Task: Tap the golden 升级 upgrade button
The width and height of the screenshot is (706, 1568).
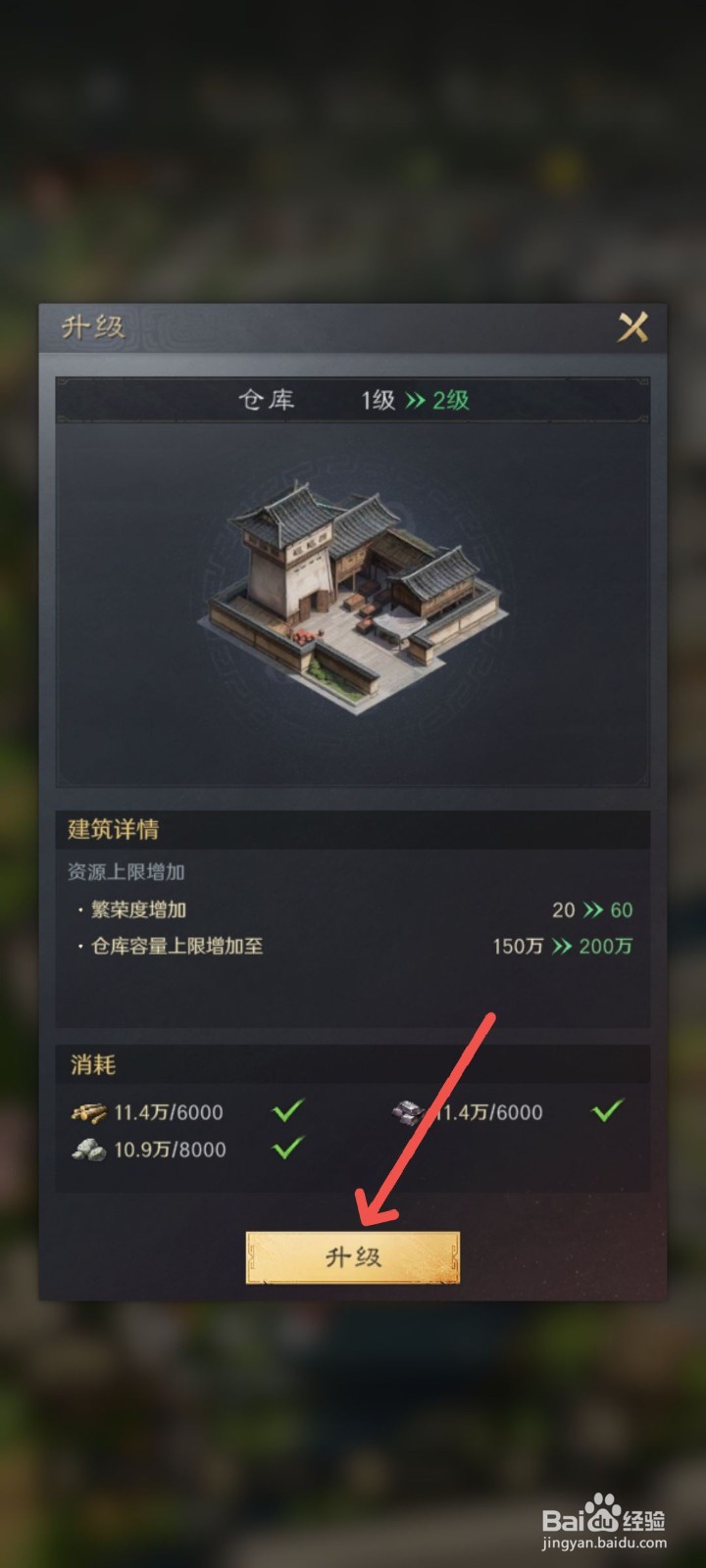Action: click(x=353, y=1256)
